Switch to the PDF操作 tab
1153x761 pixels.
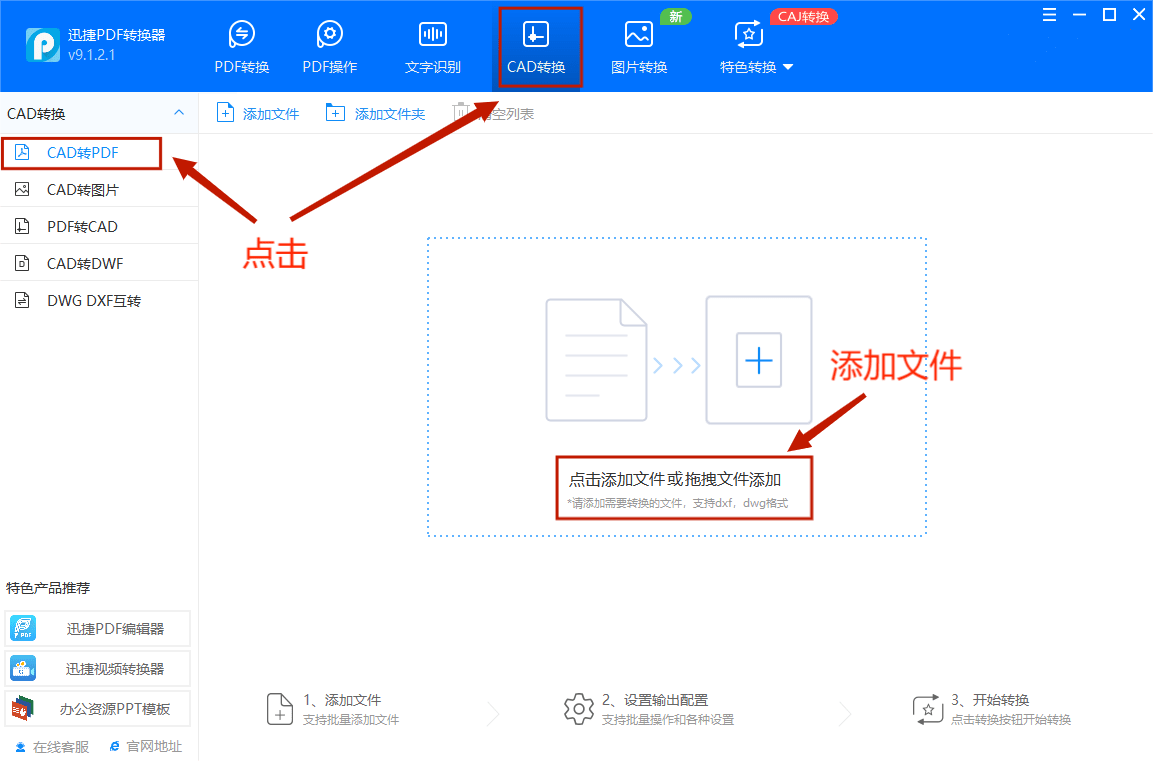click(329, 47)
